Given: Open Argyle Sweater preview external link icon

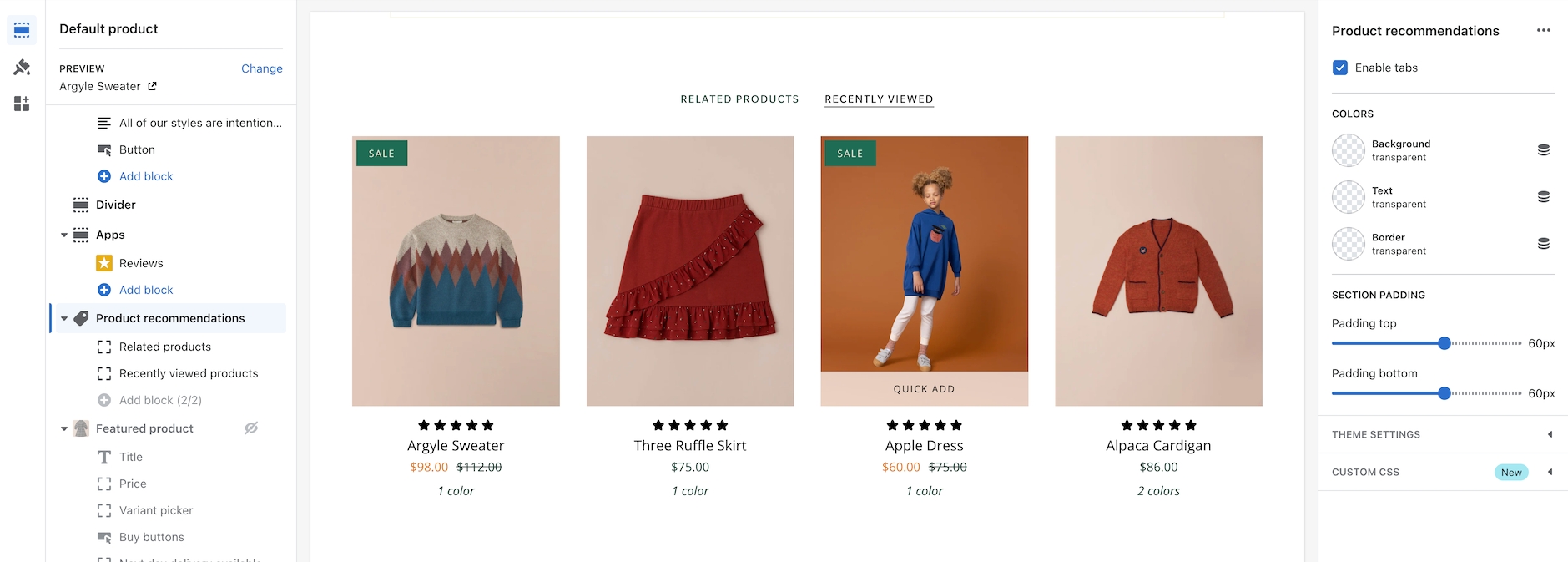Looking at the screenshot, I should pyautogui.click(x=152, y=86).
